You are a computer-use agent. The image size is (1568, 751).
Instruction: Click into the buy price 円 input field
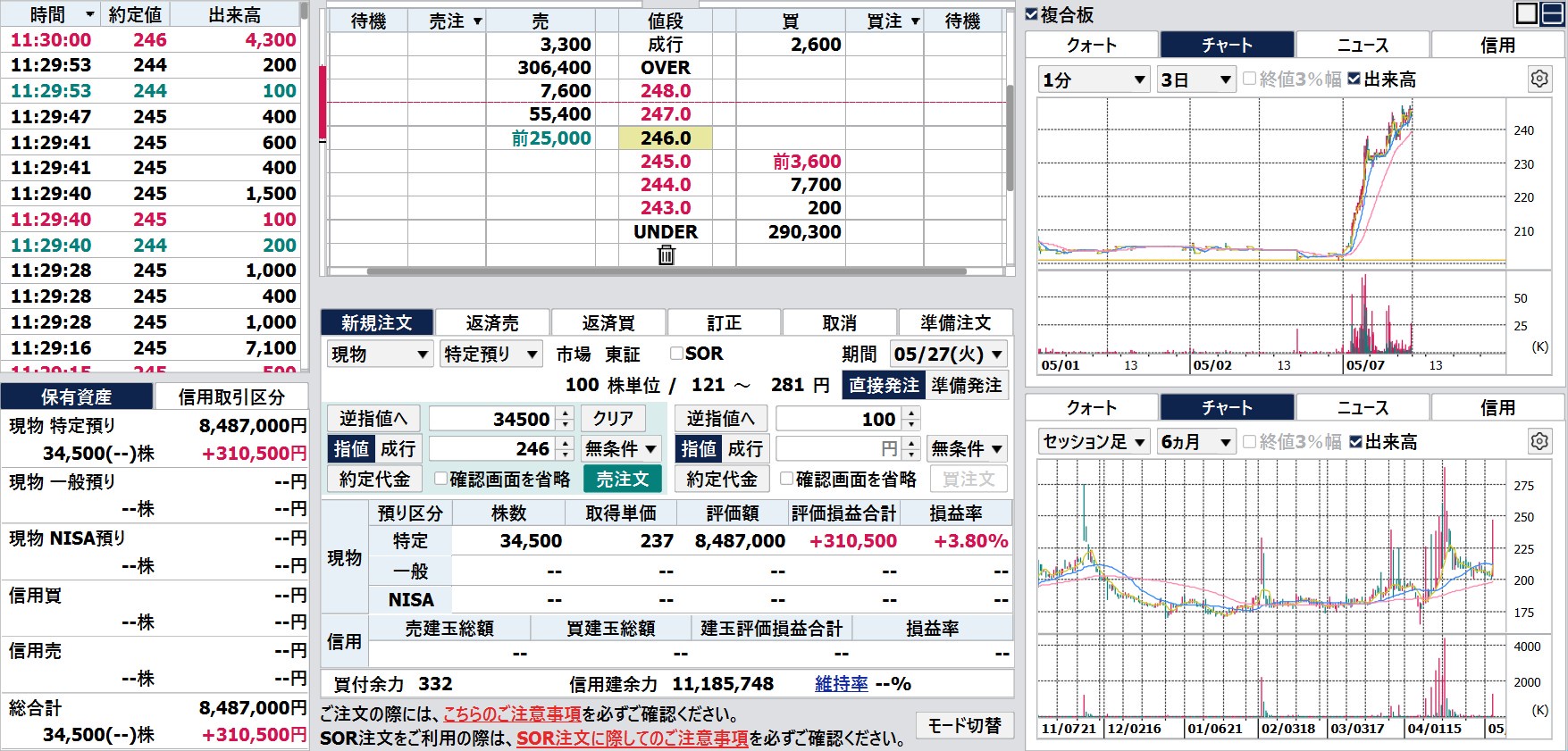(838, 448)
